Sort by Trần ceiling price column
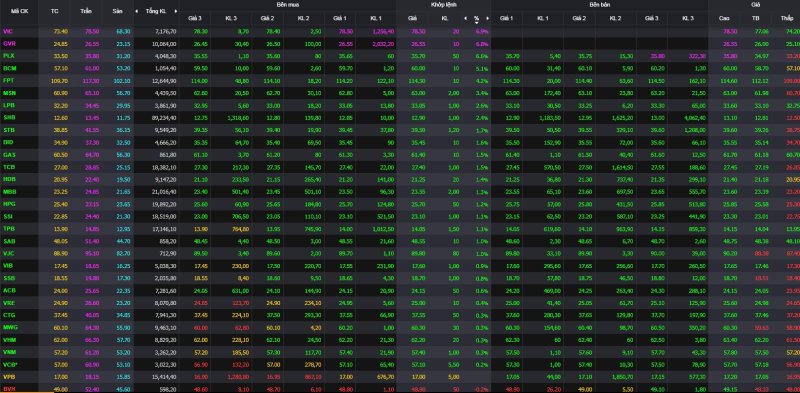Screen dimensions: 800x393 (x=85, y=11)
